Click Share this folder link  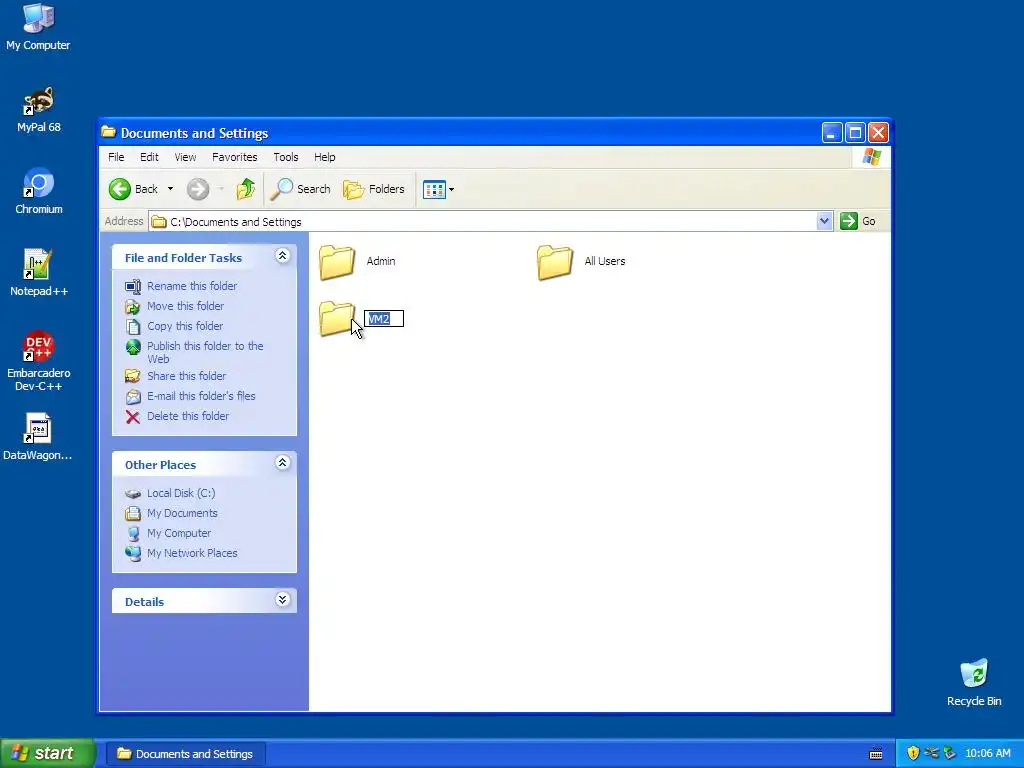186,376
